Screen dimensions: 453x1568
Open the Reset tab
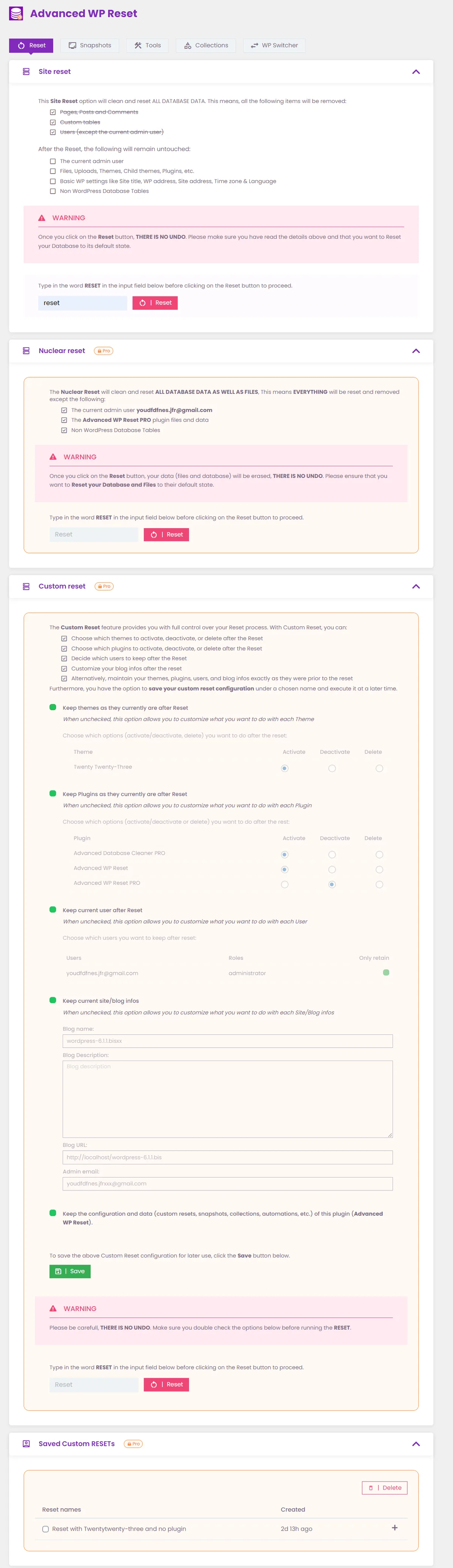[31, 46]
